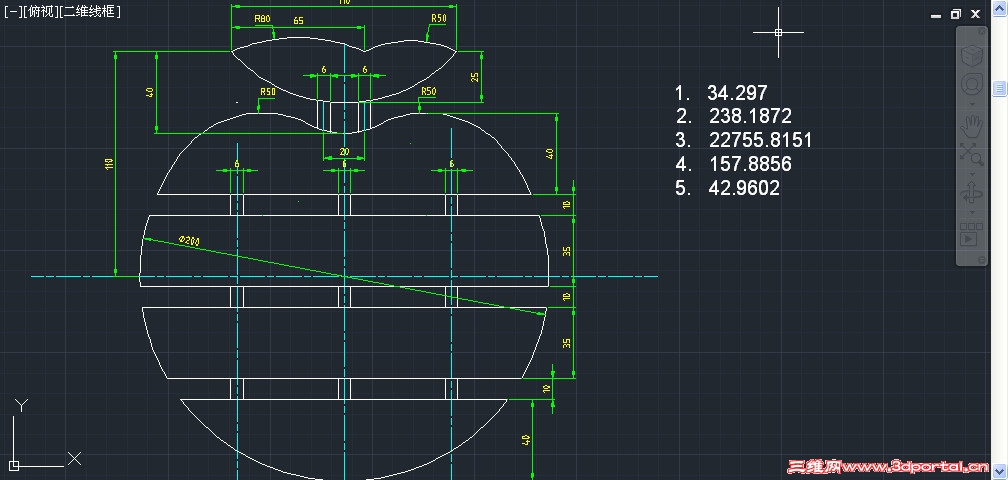Select the R80 radius dimension text
The height and width of the screenshot is (480, 1008).
point(262,19)
